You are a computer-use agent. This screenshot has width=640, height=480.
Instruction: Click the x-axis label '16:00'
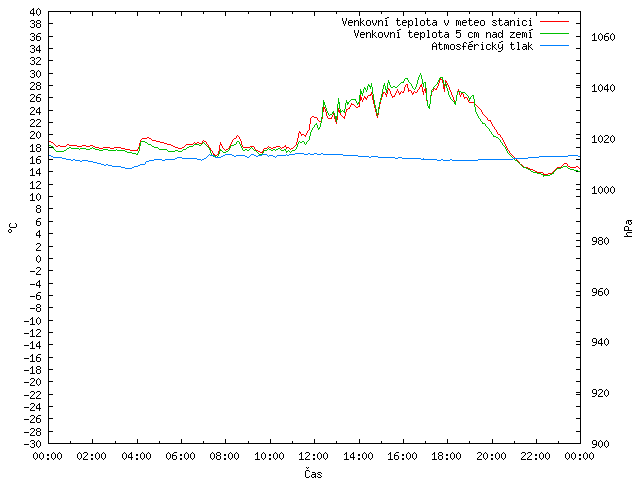[402, 456]
